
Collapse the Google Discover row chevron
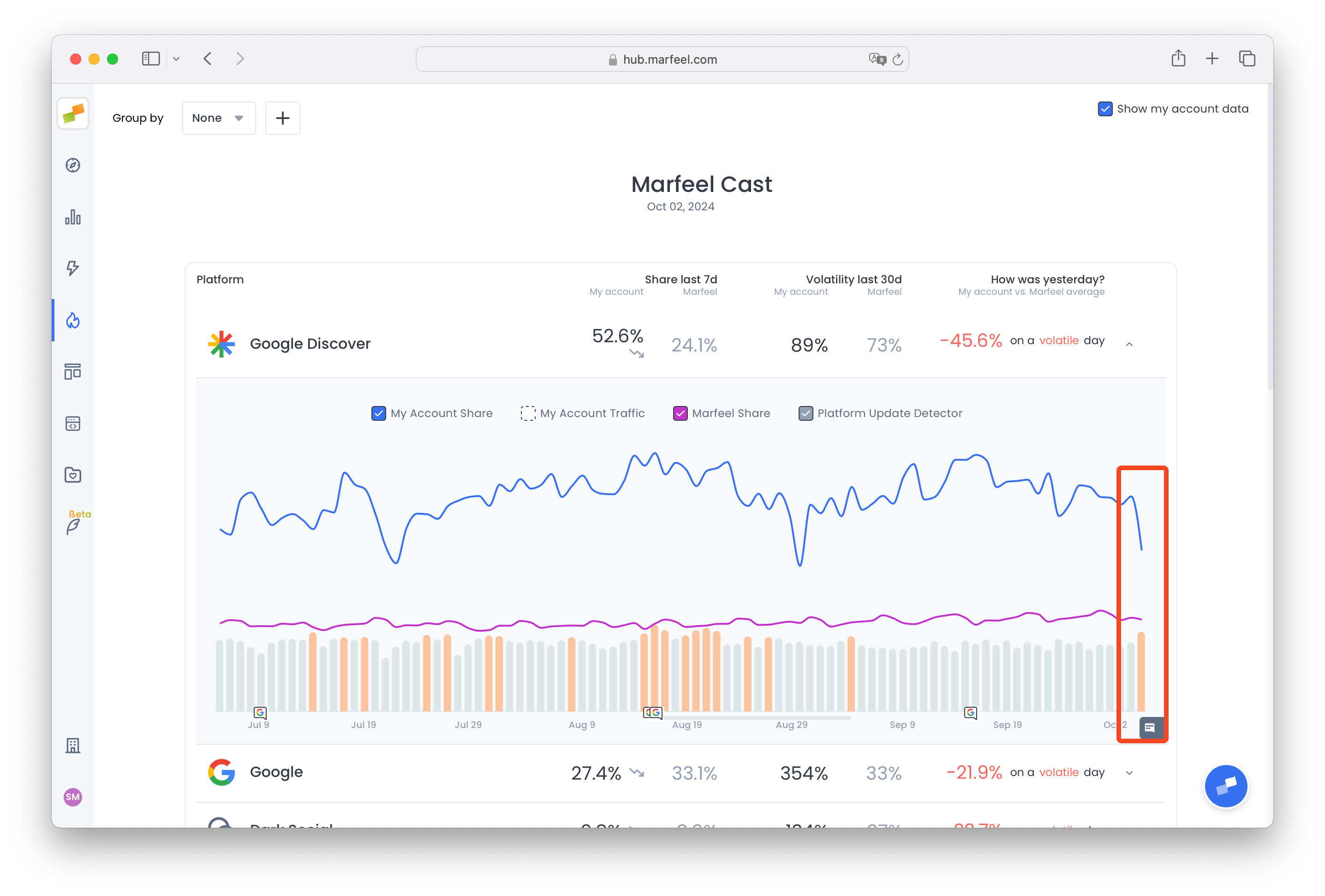[1129, 344]
